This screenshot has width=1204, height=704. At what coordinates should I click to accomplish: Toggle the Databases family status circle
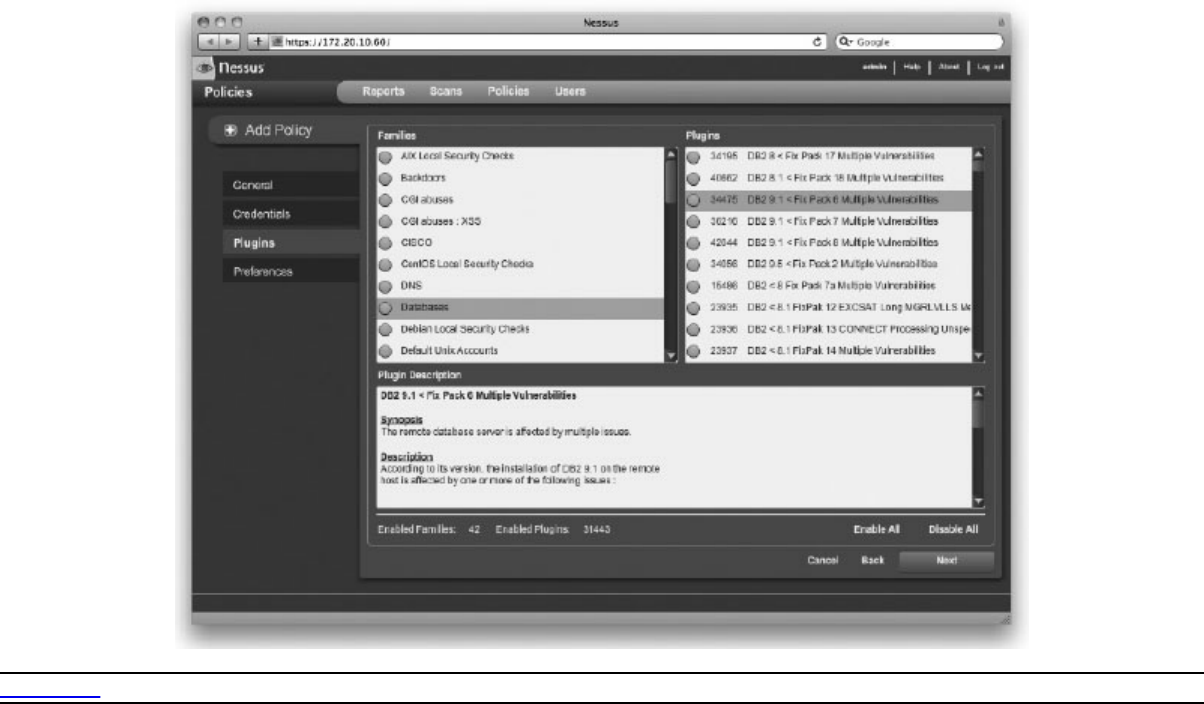[x=384, y=308]
